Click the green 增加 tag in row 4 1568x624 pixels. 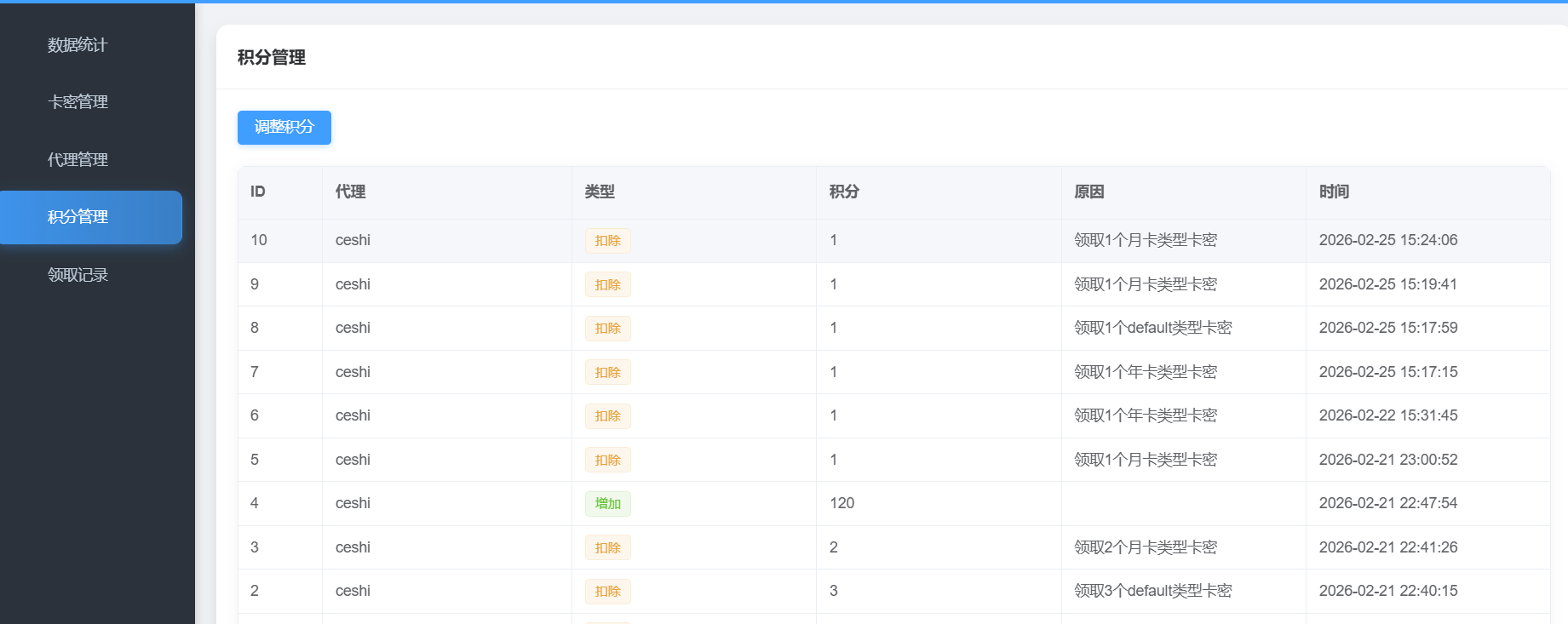point(607,504)
